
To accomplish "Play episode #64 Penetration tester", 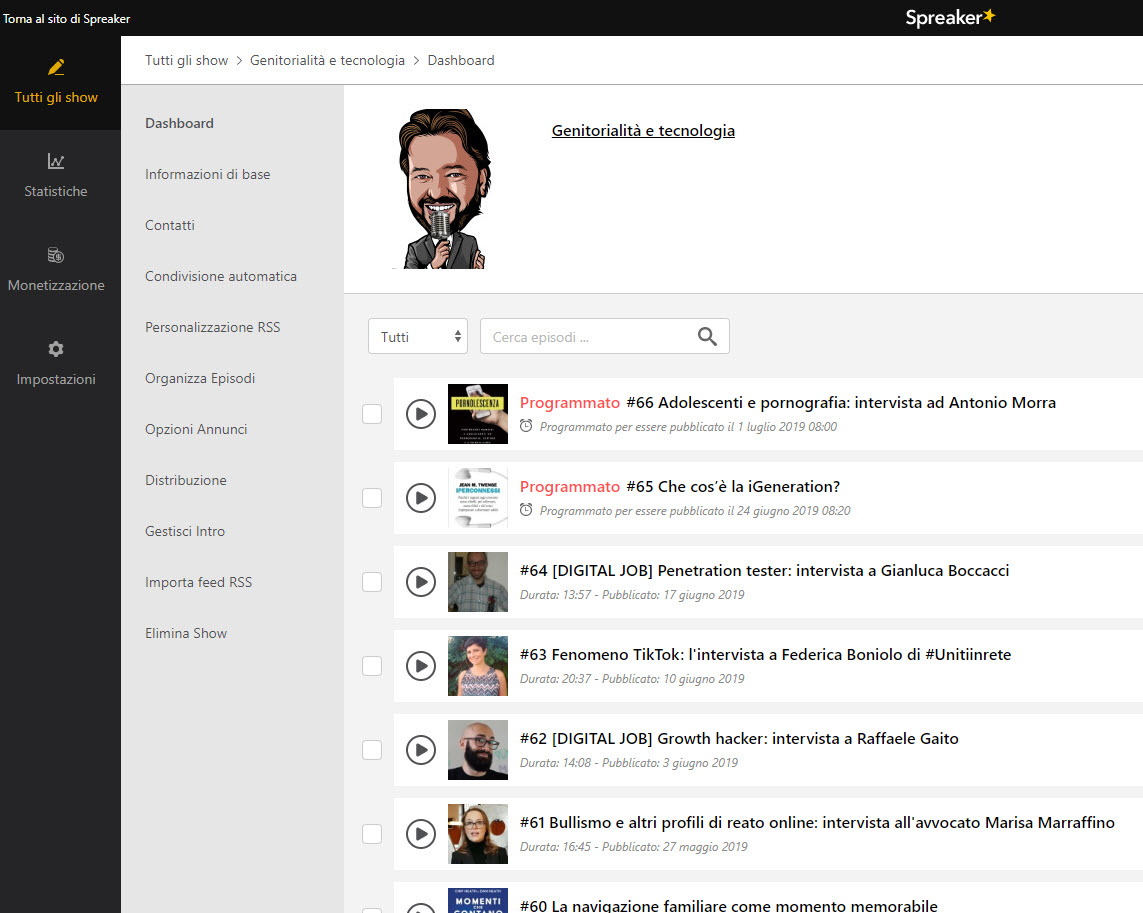I will click(x=421, y=582).
